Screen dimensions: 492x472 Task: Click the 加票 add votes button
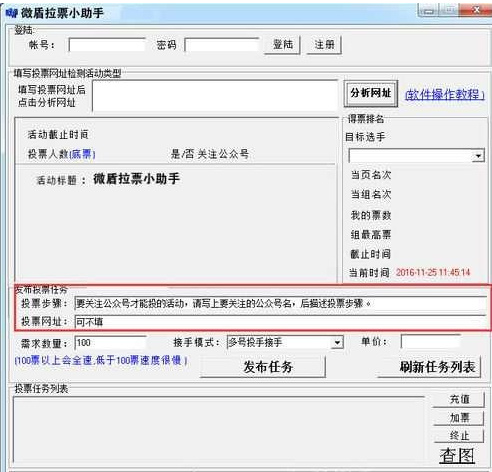point(459,417)
